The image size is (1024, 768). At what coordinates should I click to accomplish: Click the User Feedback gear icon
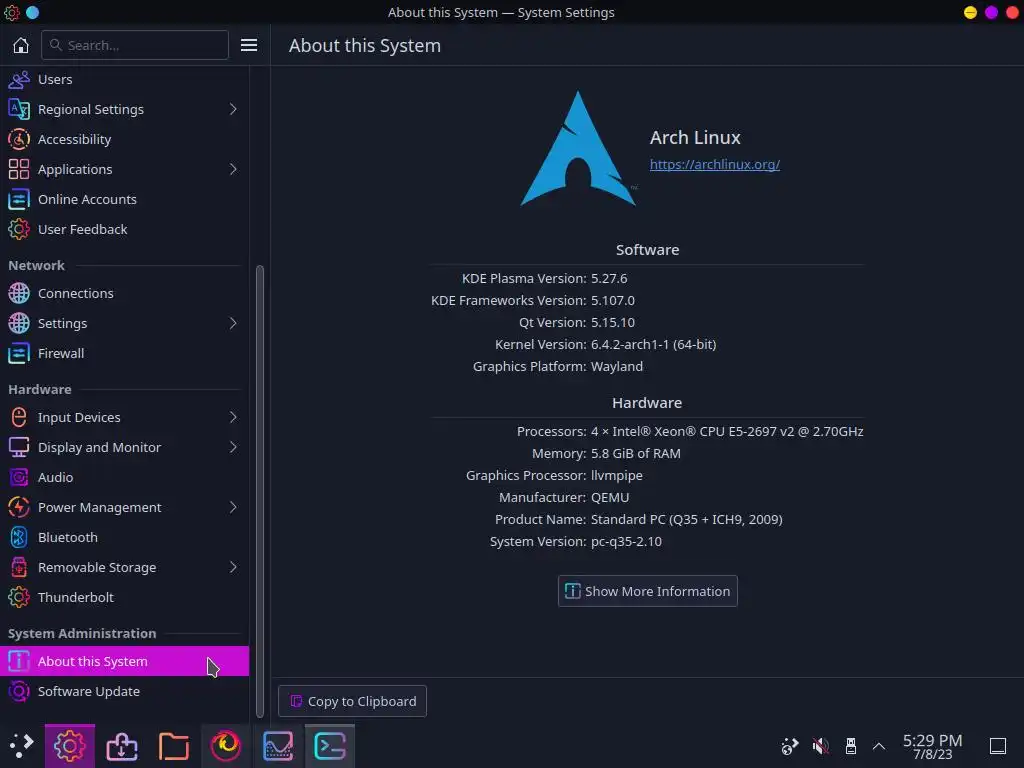click(x=19, y=229)
